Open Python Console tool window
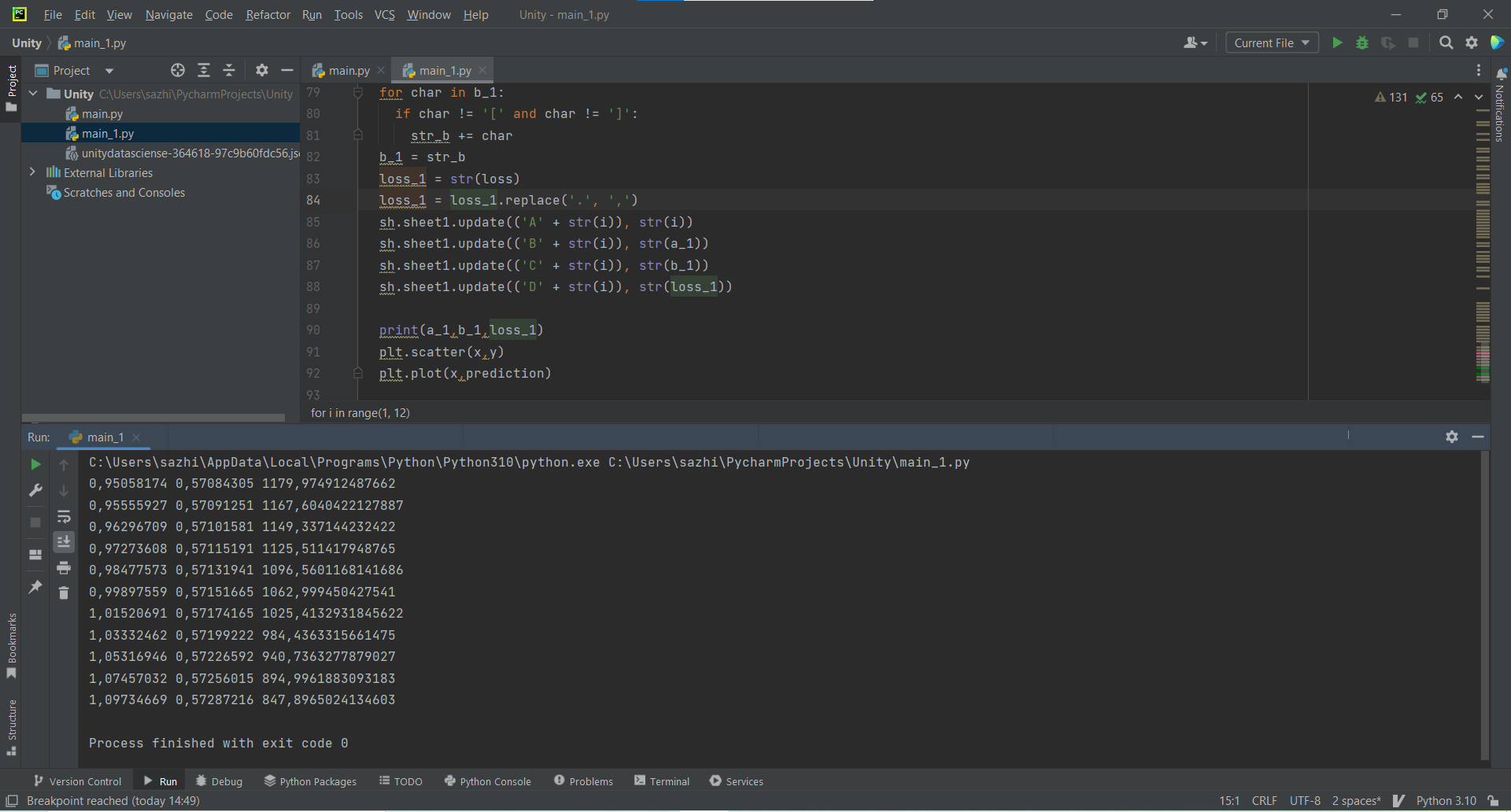 pyautogui.click(x=488, y=781)
